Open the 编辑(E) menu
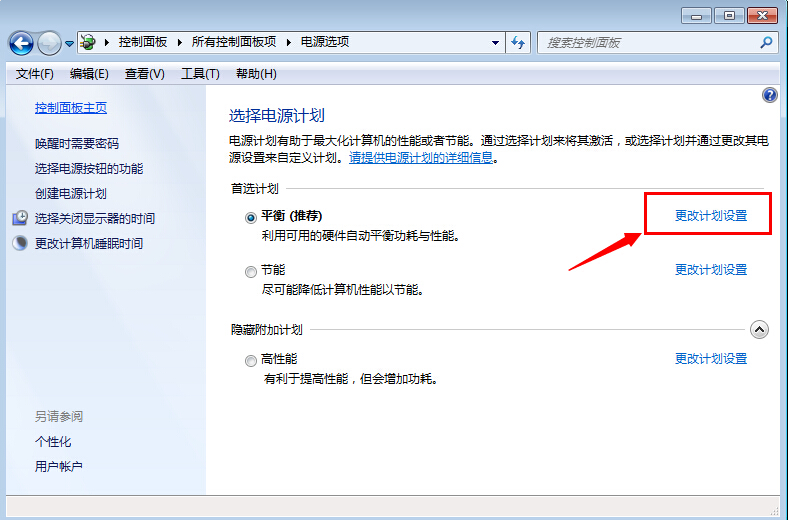788x520 pixels. pyautogui.click(x=89, y=74)
